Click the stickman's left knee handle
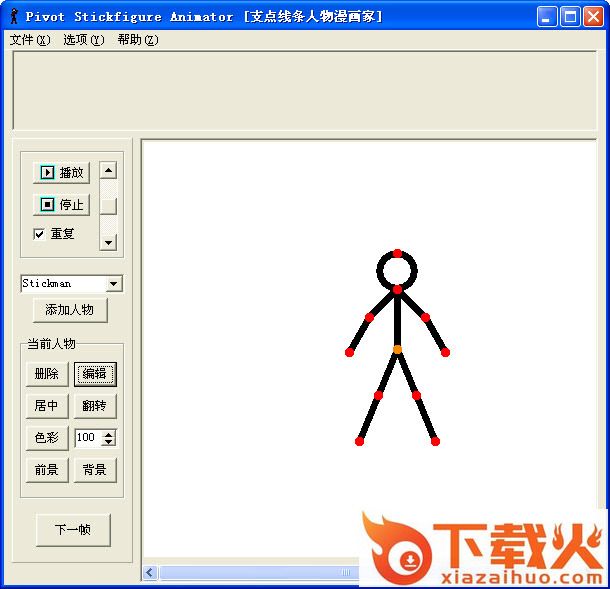This screenshot has height=589, width=610. pos(378,396)
